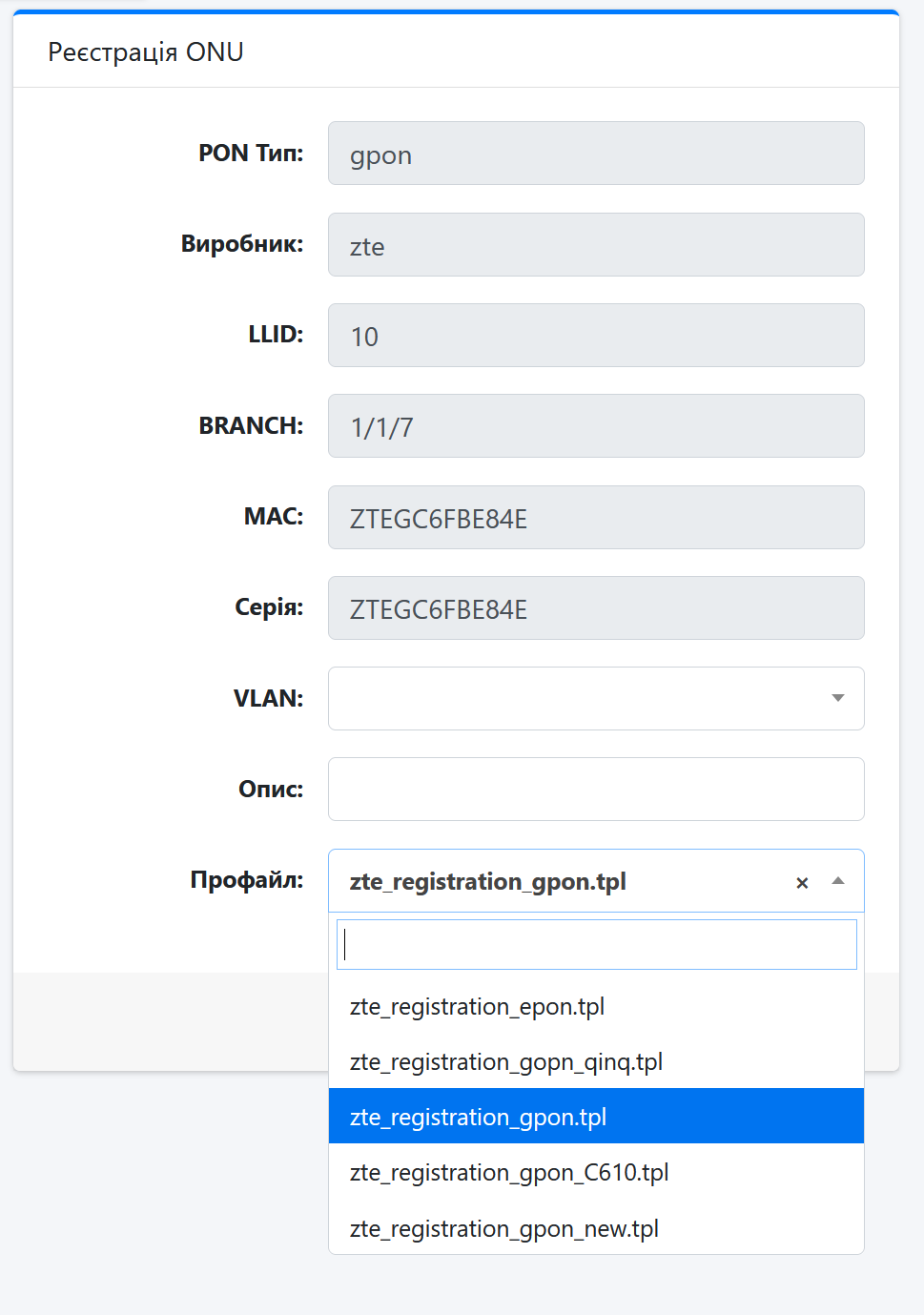Click the Реєстрація ONU card header
Screen dimensions: 924x1315
coord(146,52)
